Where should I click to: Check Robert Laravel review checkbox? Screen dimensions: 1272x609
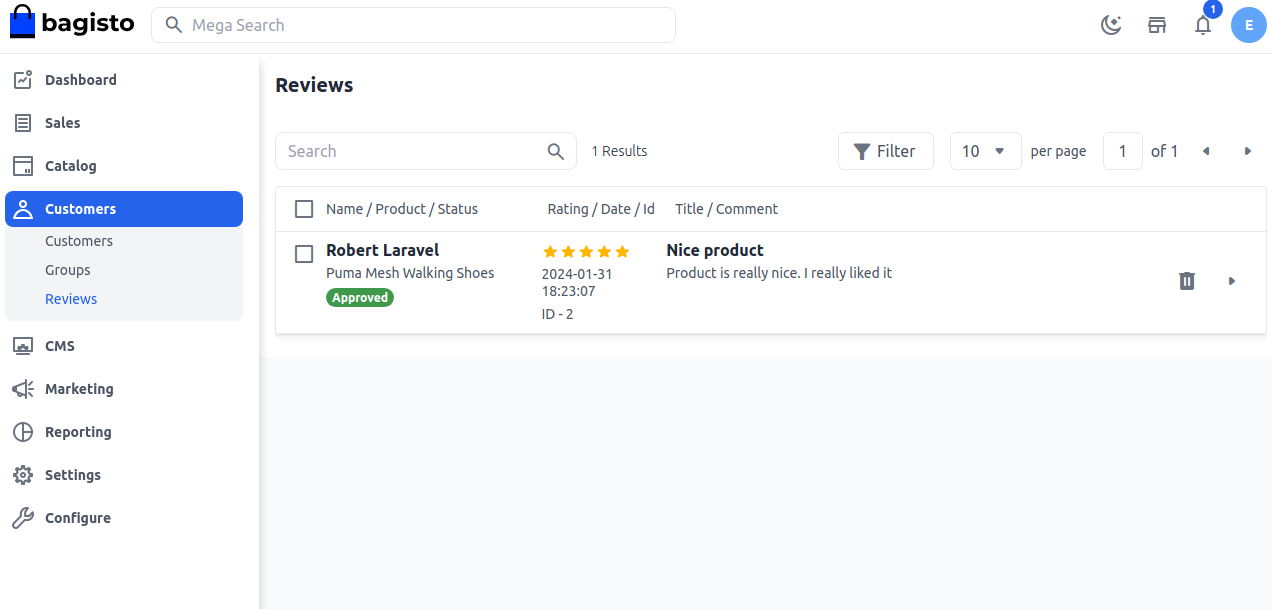pyautogui.click(x=304, y=254)
